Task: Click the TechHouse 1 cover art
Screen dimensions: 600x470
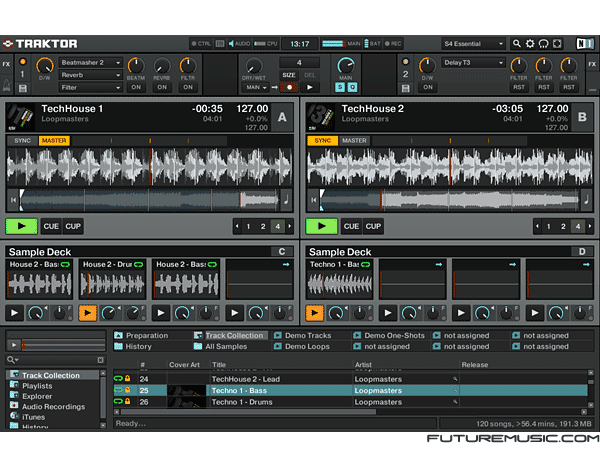Action: [21, 117]
